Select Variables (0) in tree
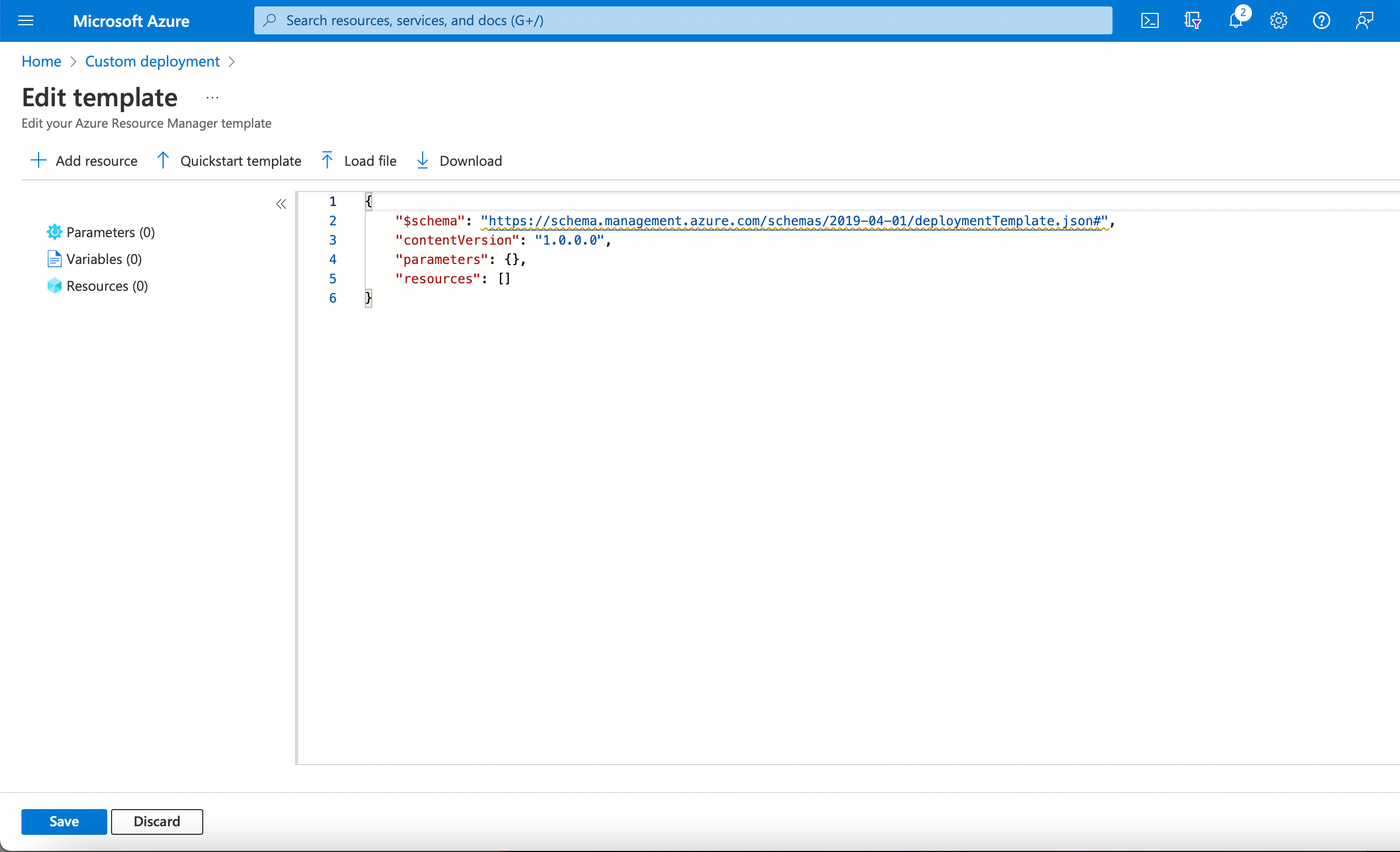Image resolution: width=1400 pixels, height=852 pixels. pyautogui.click(x=104, y=259)
